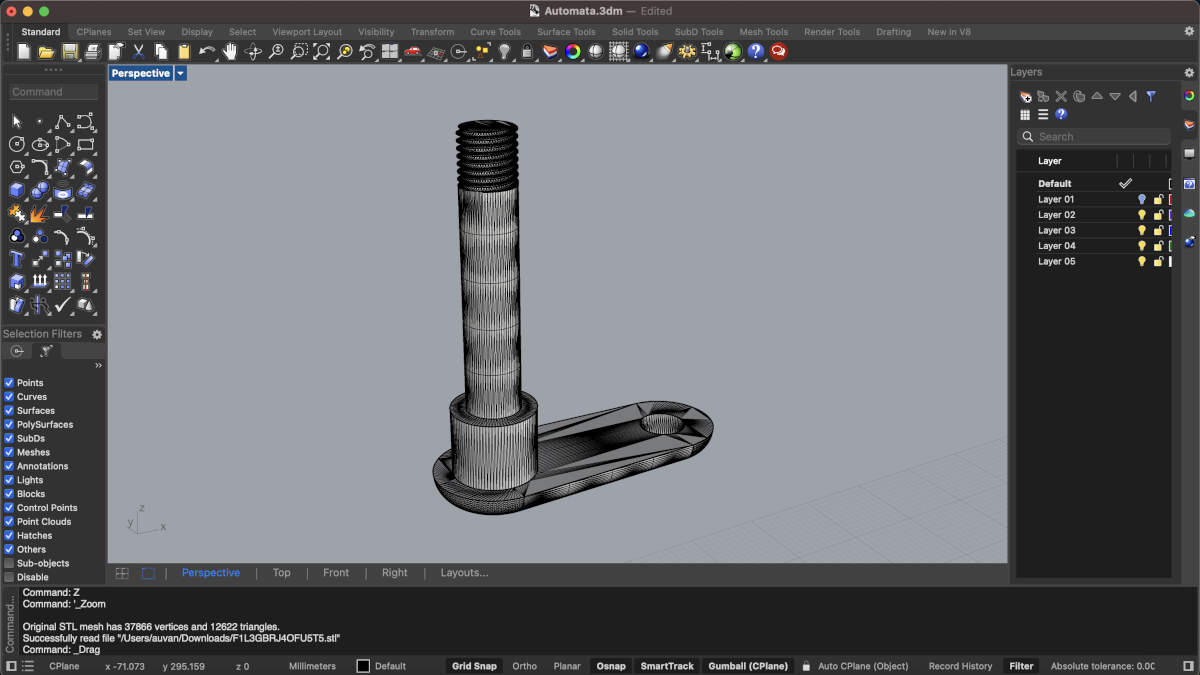Click the blue Render sphere icon
The width and height of the screenshot is (1200, 675).
pyautogui.click(x=641, y=51)
